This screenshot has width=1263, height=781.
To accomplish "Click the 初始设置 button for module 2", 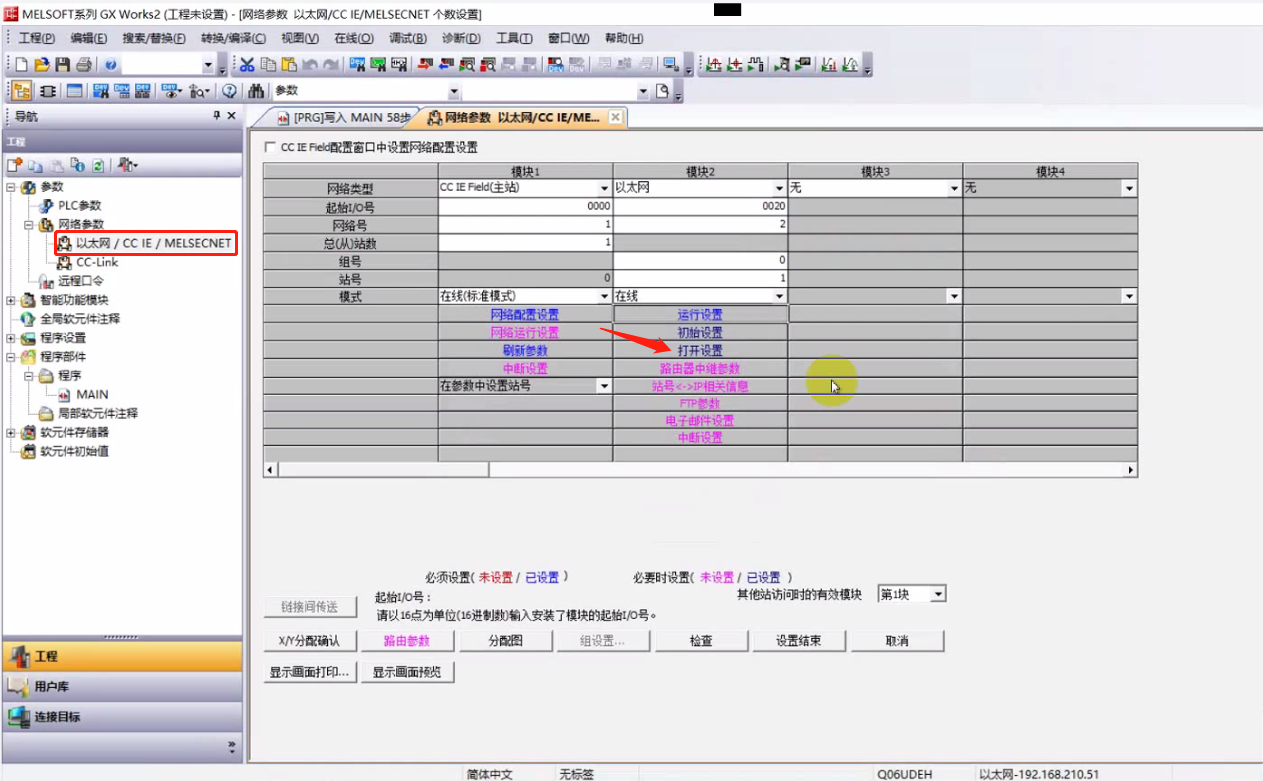I will [700, 333].
